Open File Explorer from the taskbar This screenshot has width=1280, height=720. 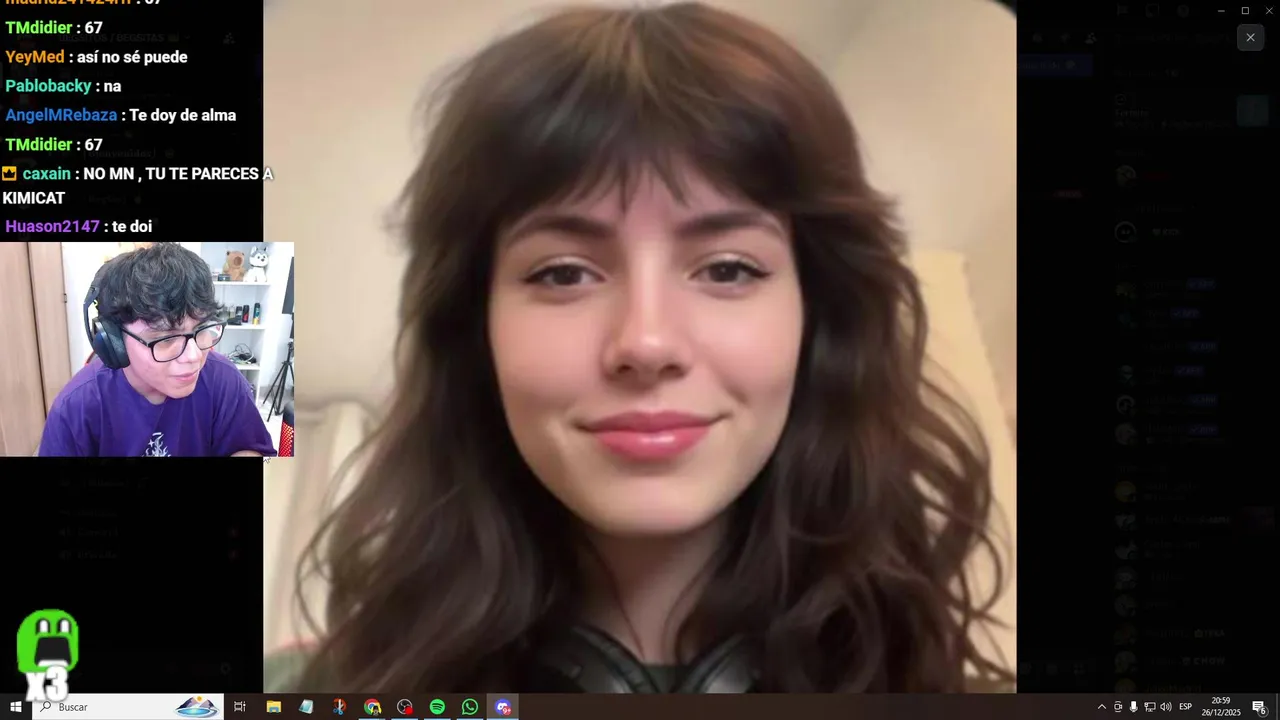coord(273,707)
